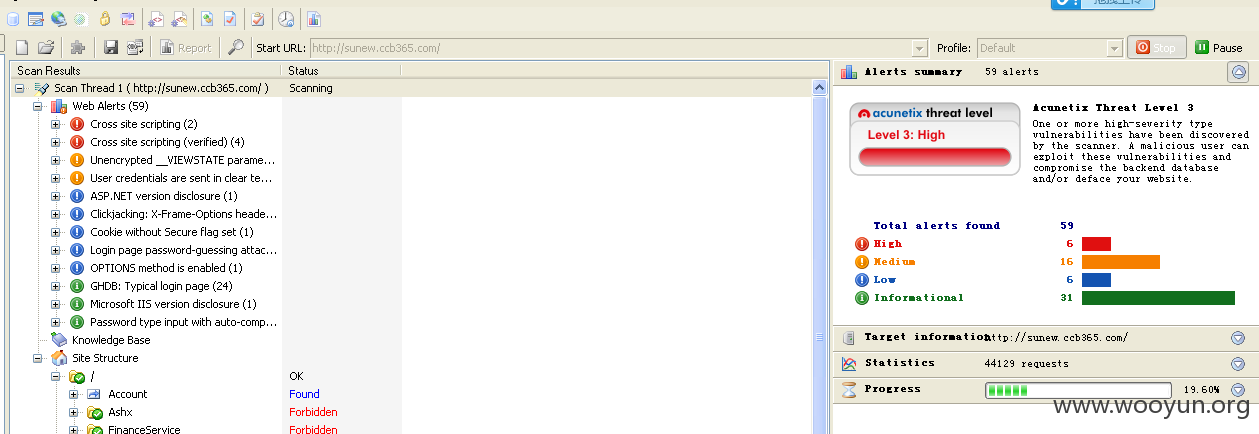
Task: Click the magnifying glass search icon
Action: pos(235,47)
